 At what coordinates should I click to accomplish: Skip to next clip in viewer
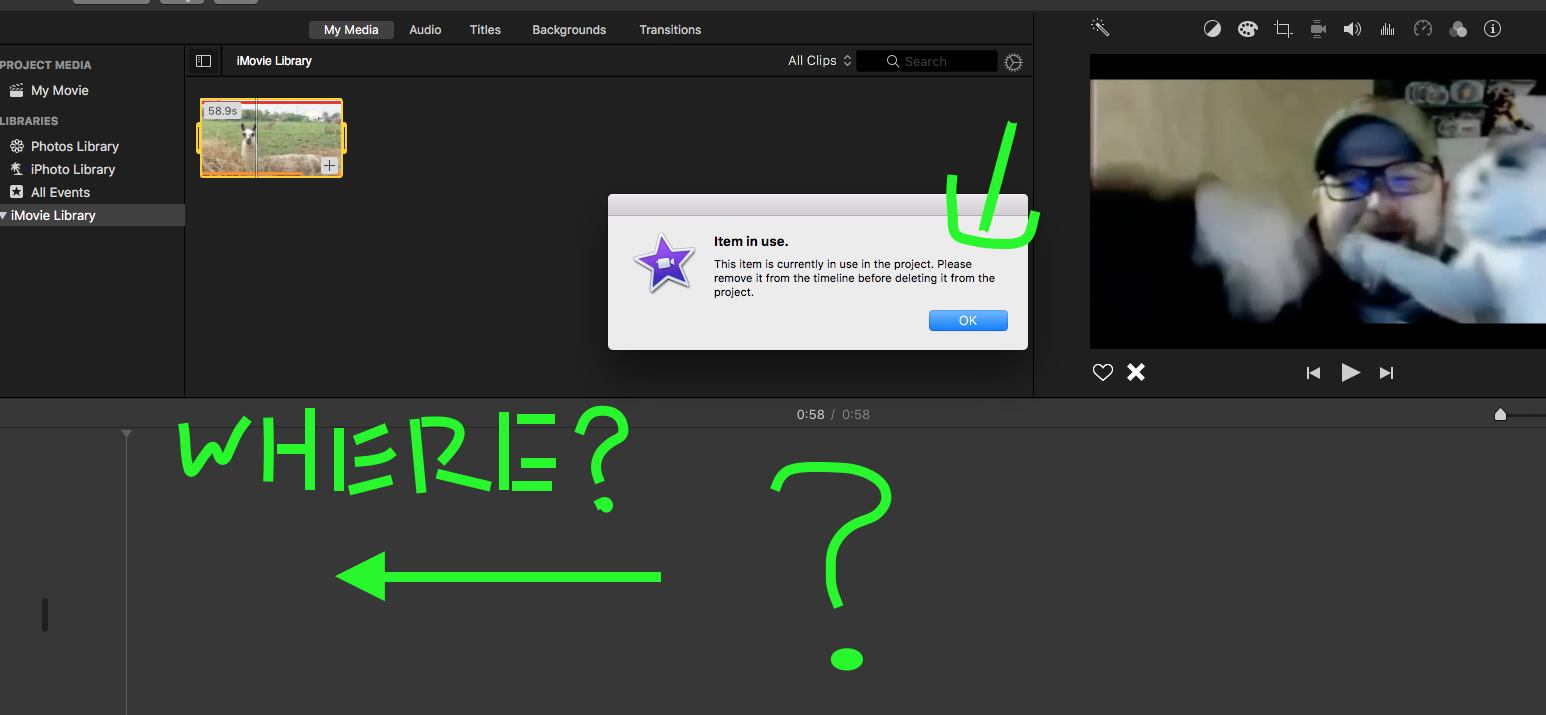(x=1386, y=373)
